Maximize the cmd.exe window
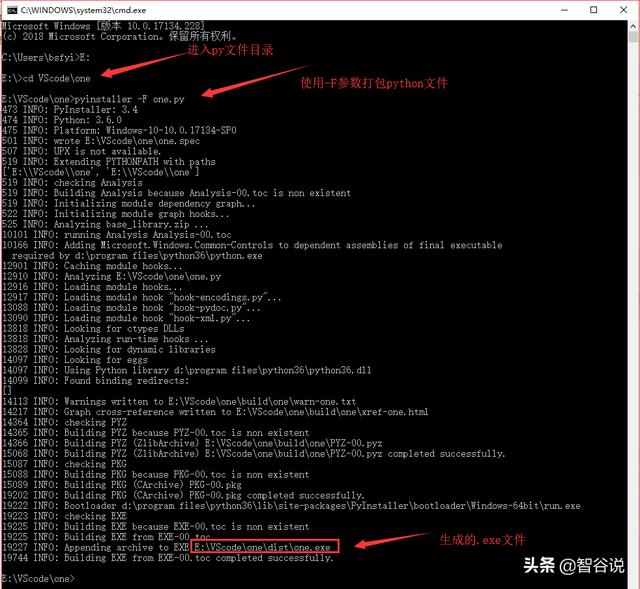Viewport: 640px width, 589px height. (593, 10)
